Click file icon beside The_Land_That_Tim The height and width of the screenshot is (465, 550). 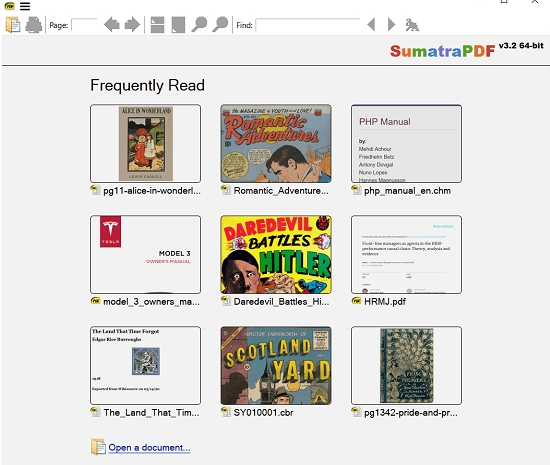(x=95, y=412)
